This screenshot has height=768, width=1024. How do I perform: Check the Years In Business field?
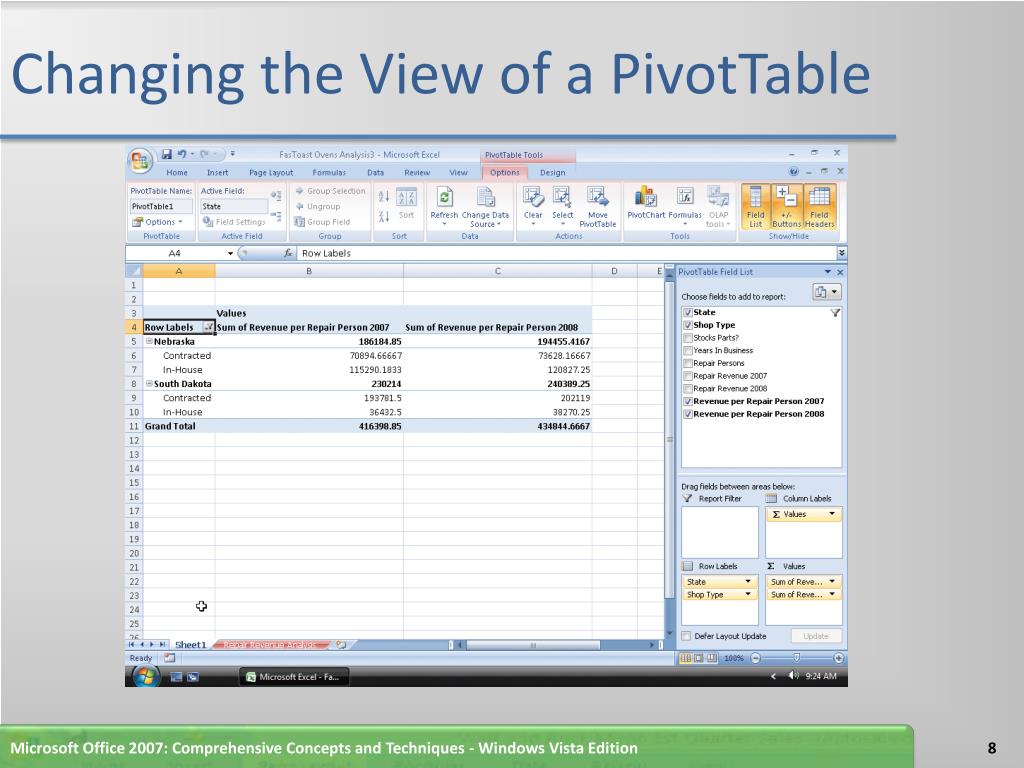pyautogui.click(x=688, y=351)
